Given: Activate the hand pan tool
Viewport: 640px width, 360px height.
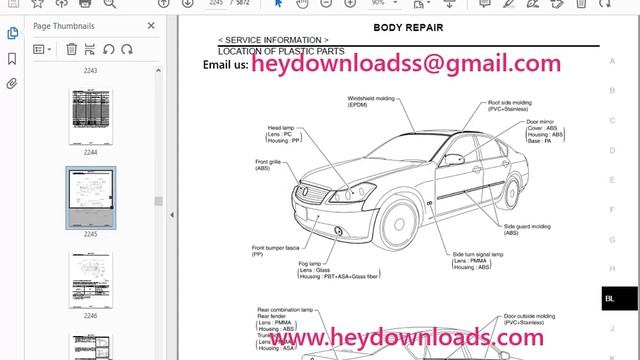Looking at the screenshot, I should click(302, 4).
